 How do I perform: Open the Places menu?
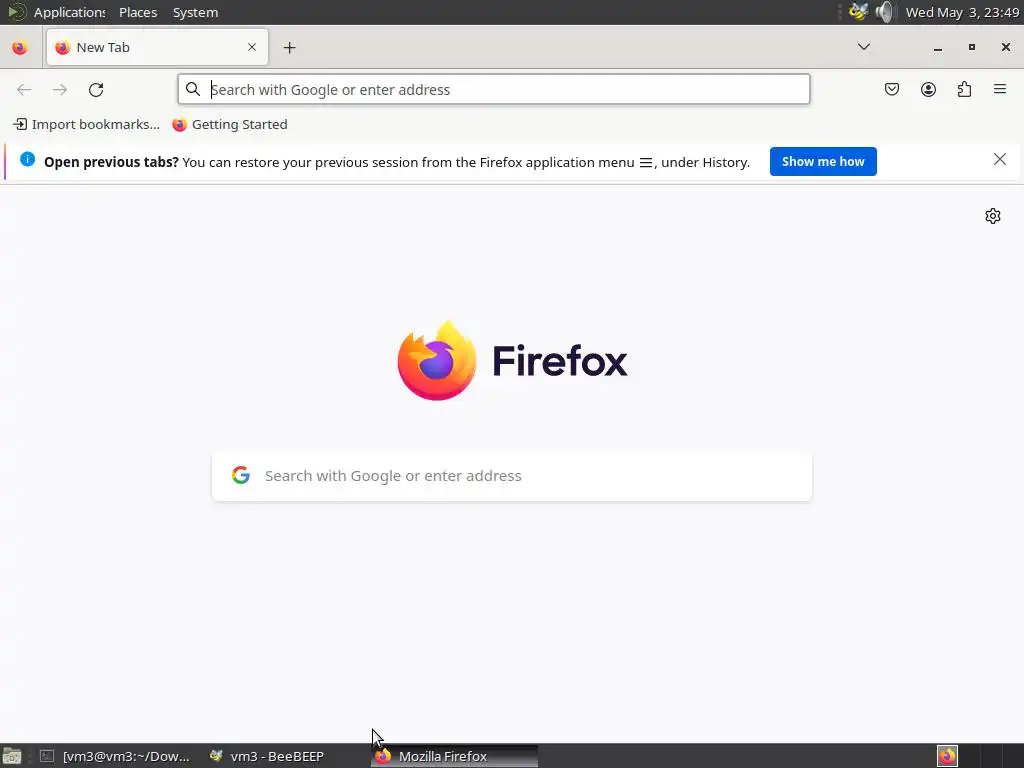[138, 12]
